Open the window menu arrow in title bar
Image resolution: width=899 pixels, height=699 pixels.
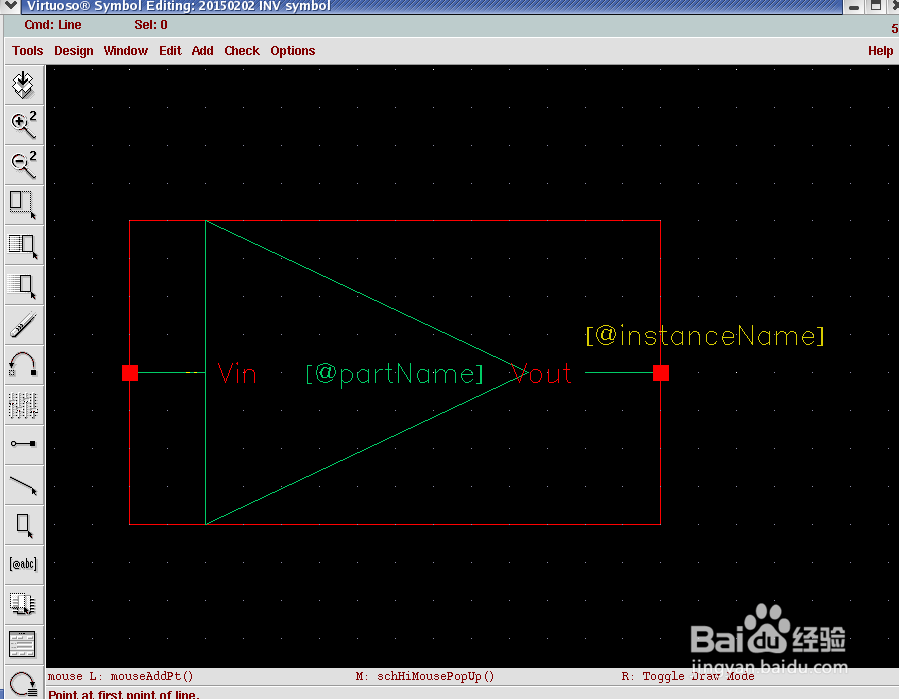point(11,6)
